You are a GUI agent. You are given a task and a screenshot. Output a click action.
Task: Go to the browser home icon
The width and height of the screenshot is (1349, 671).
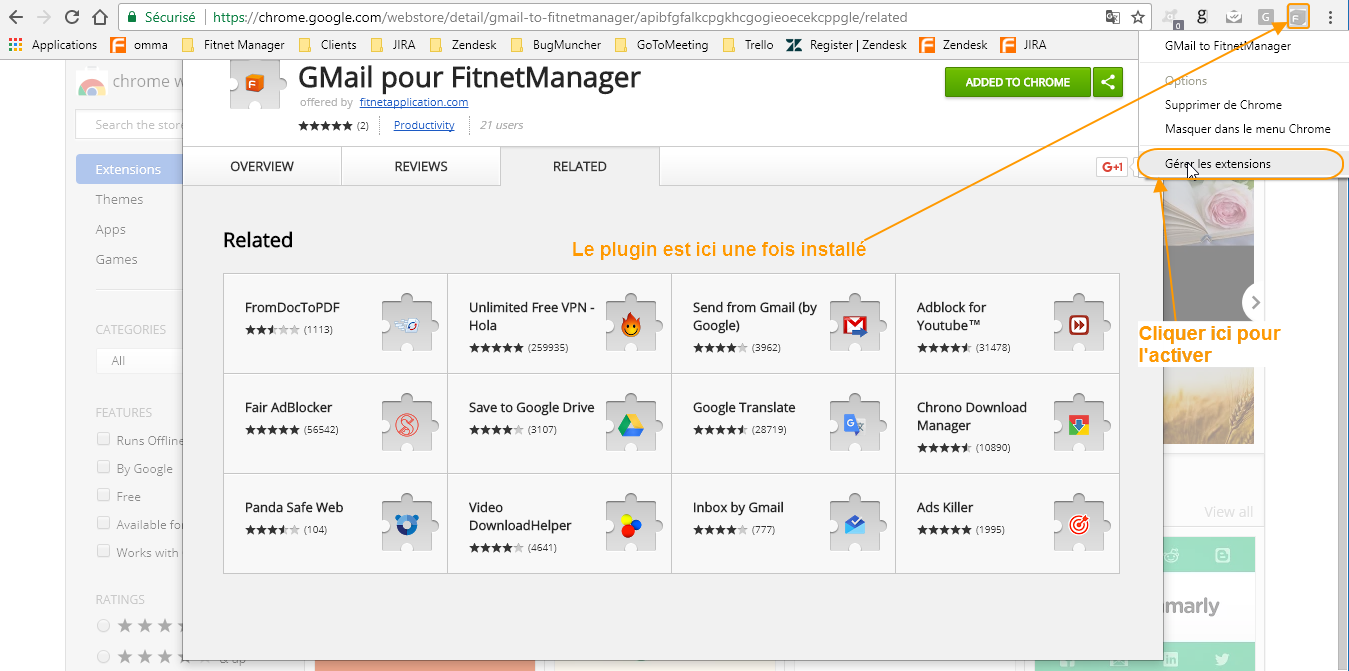click(x=99, y=17)
